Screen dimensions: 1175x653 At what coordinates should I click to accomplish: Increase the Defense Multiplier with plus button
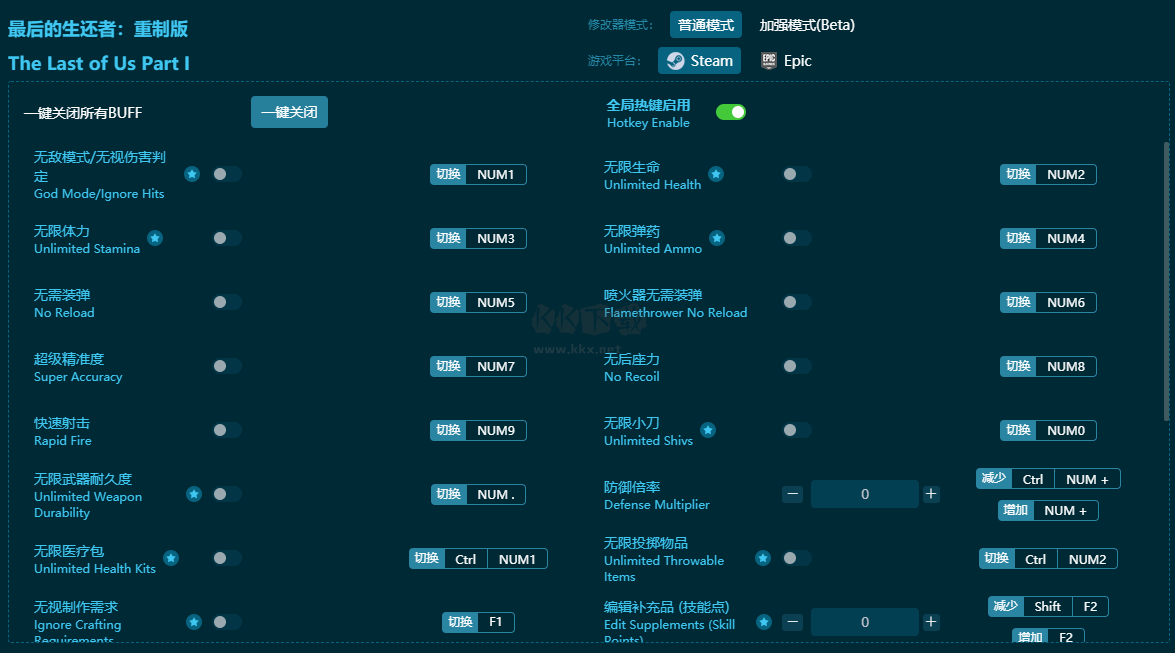[931, 494]
